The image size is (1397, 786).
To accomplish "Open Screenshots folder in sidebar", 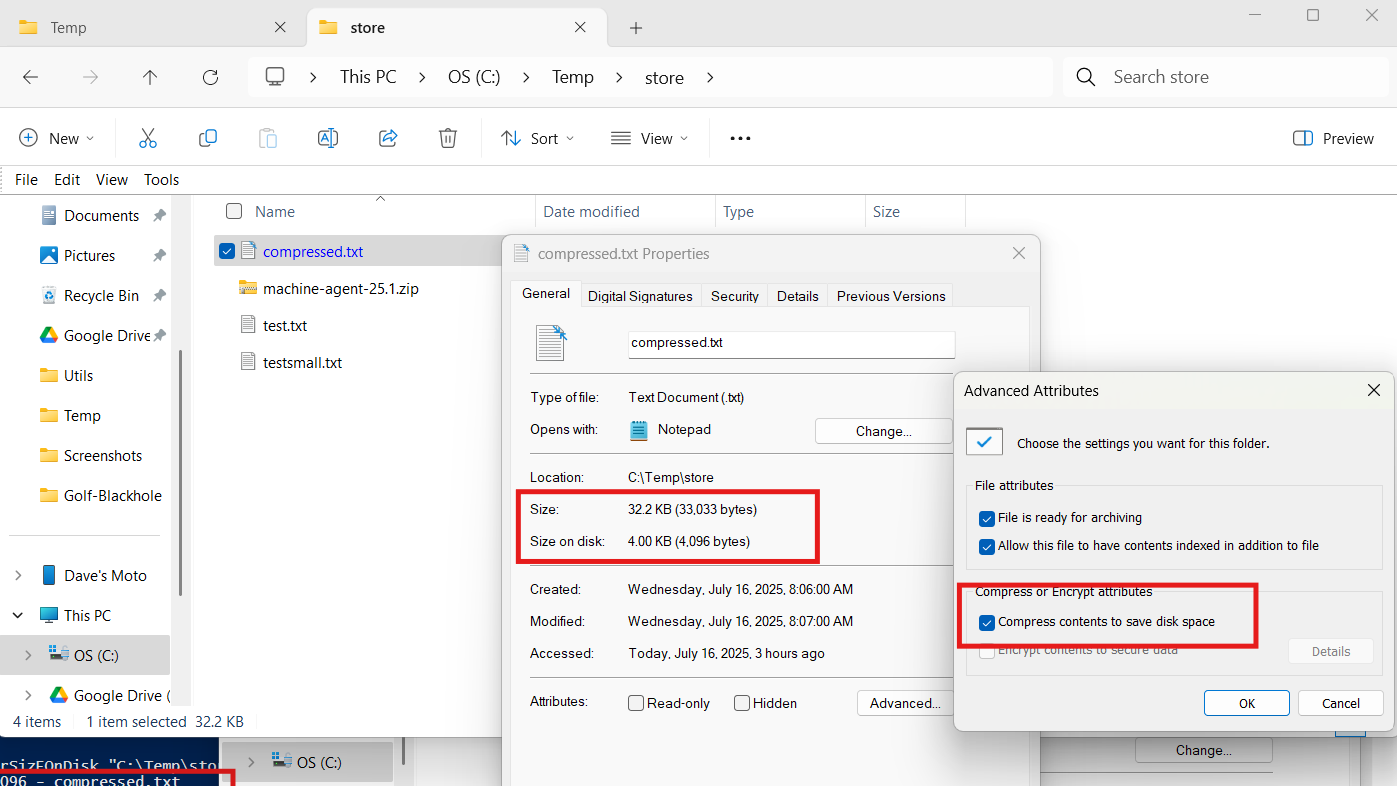I will pos(90,456).
